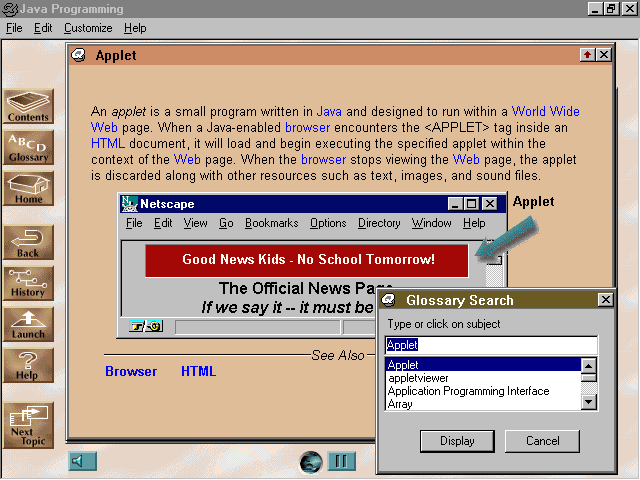Open the Glossary sidebar button
640x480 pixels.
[28, 148]
